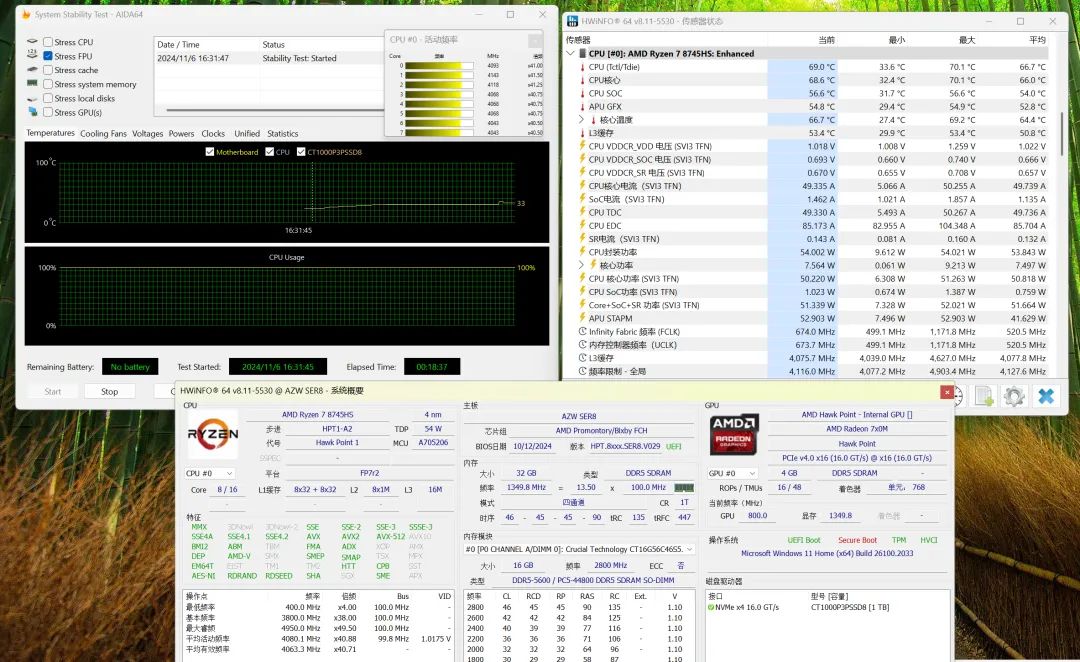
Task: Switch to the Powers tab
Action: (181, 134)
